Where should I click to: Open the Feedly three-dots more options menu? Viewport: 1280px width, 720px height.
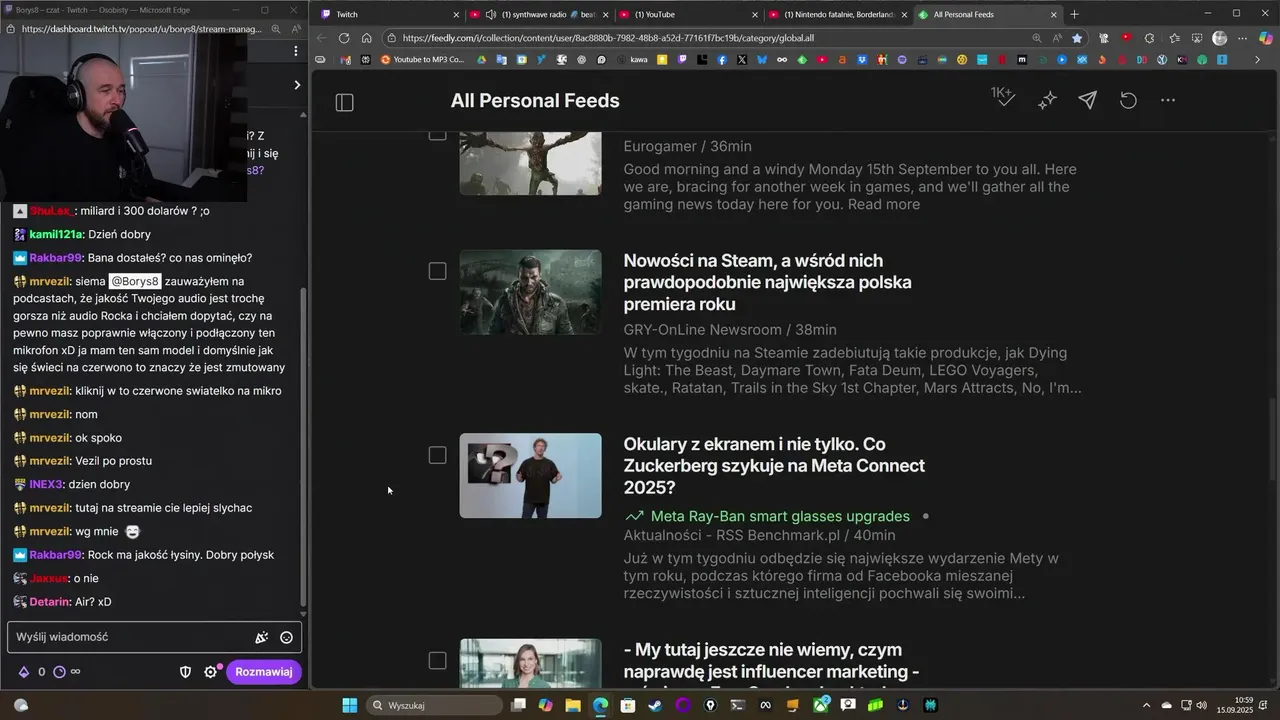pos(1168,100)
